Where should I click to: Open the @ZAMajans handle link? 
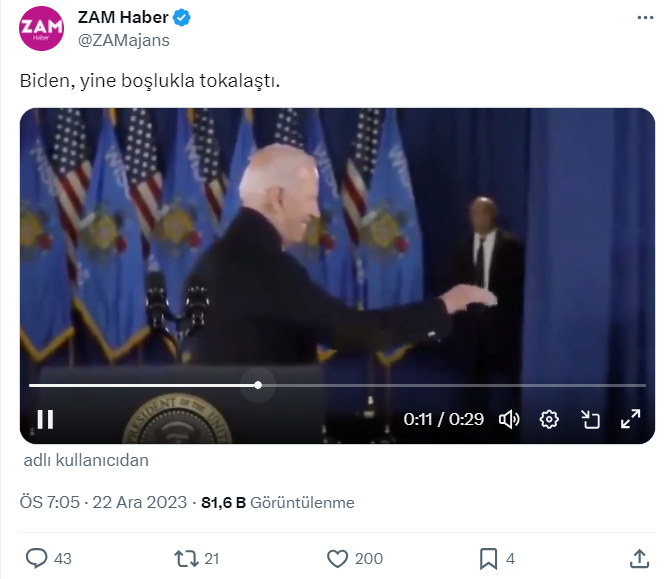123,40
